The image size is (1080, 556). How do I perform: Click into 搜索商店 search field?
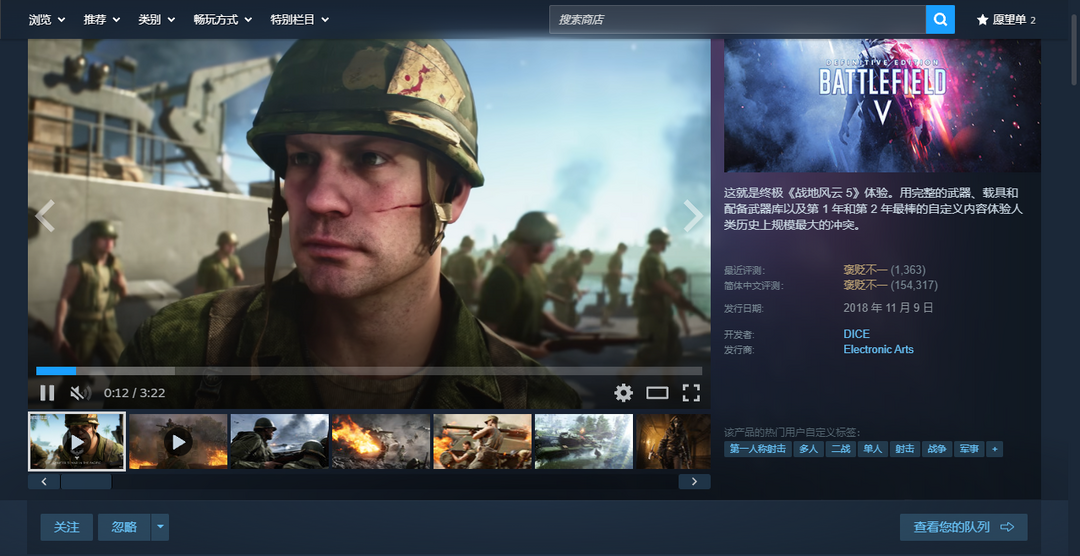click(737, 19)
